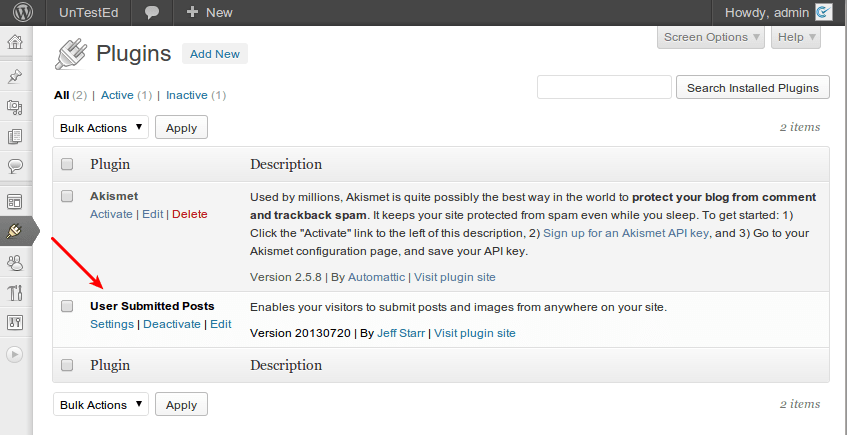Image resolution: width=847 pixels, height=435 pixels.
Task: Open the Automattic author link
Action: pyautogui.click(x=377, y=277)
